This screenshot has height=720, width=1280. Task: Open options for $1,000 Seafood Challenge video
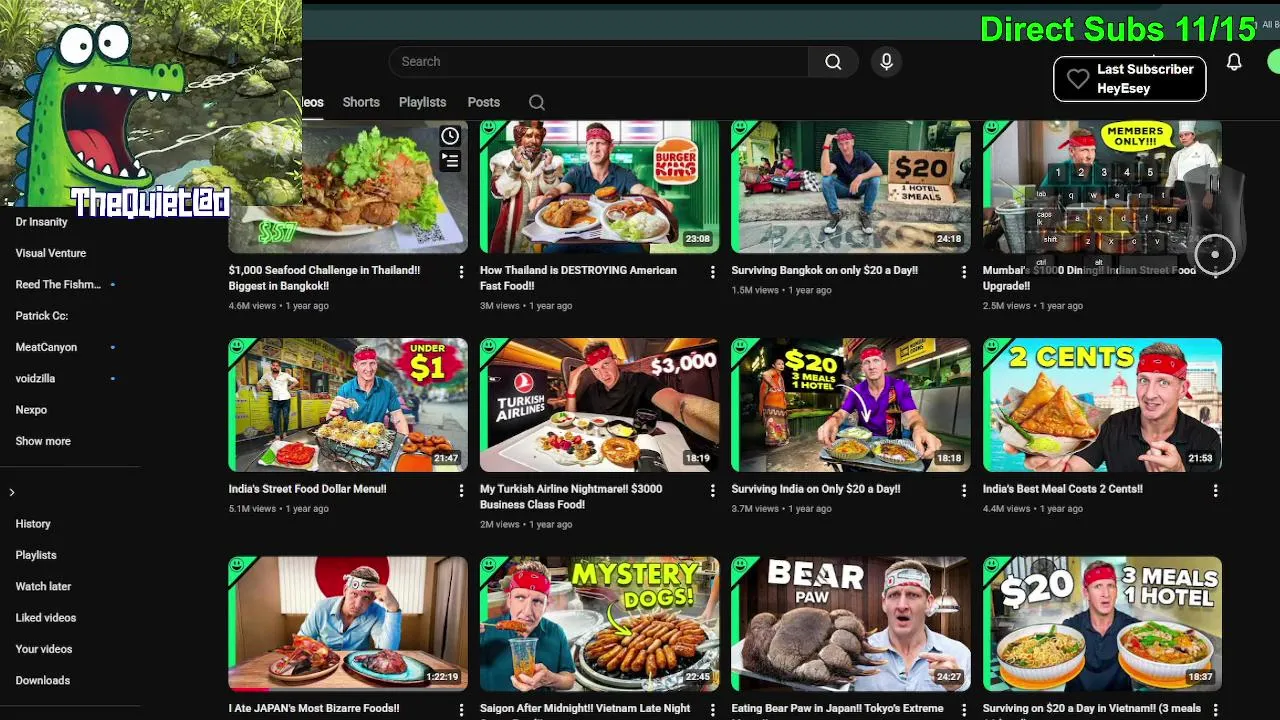tap(461, 271)
